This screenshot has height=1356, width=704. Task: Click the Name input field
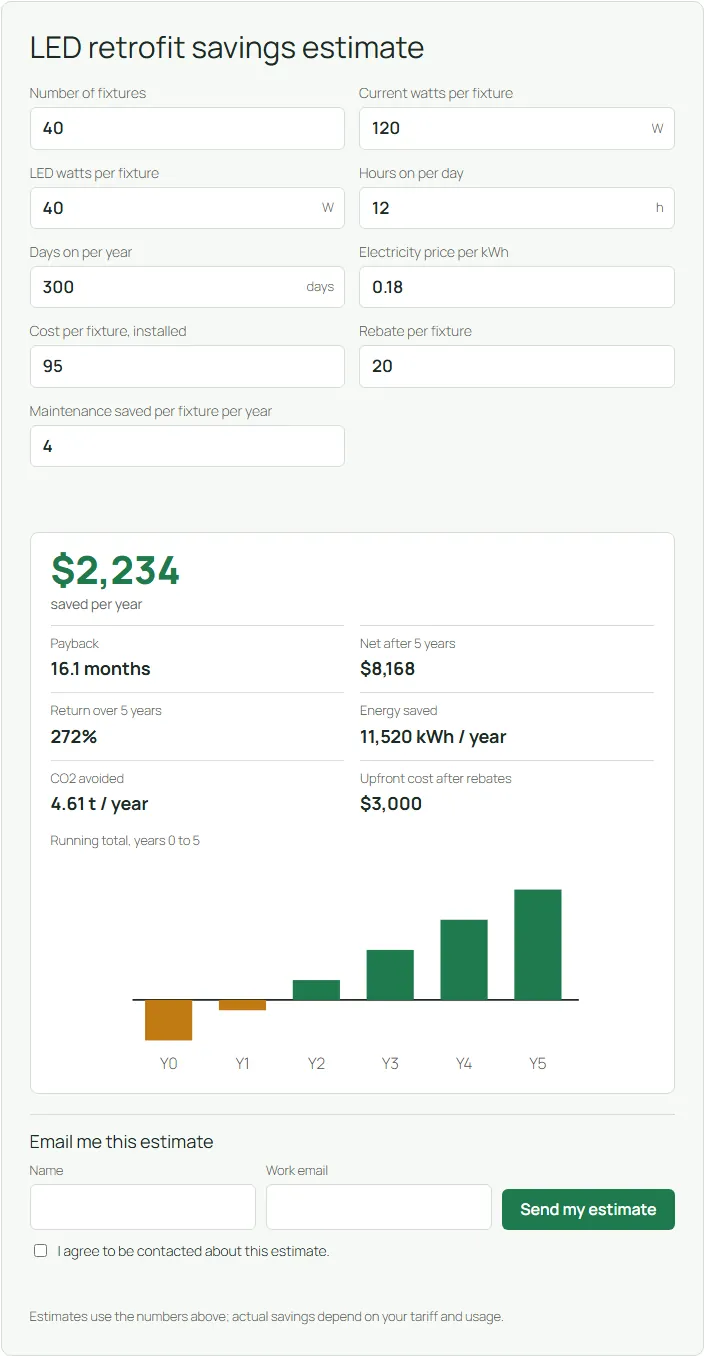point(143,1207)
